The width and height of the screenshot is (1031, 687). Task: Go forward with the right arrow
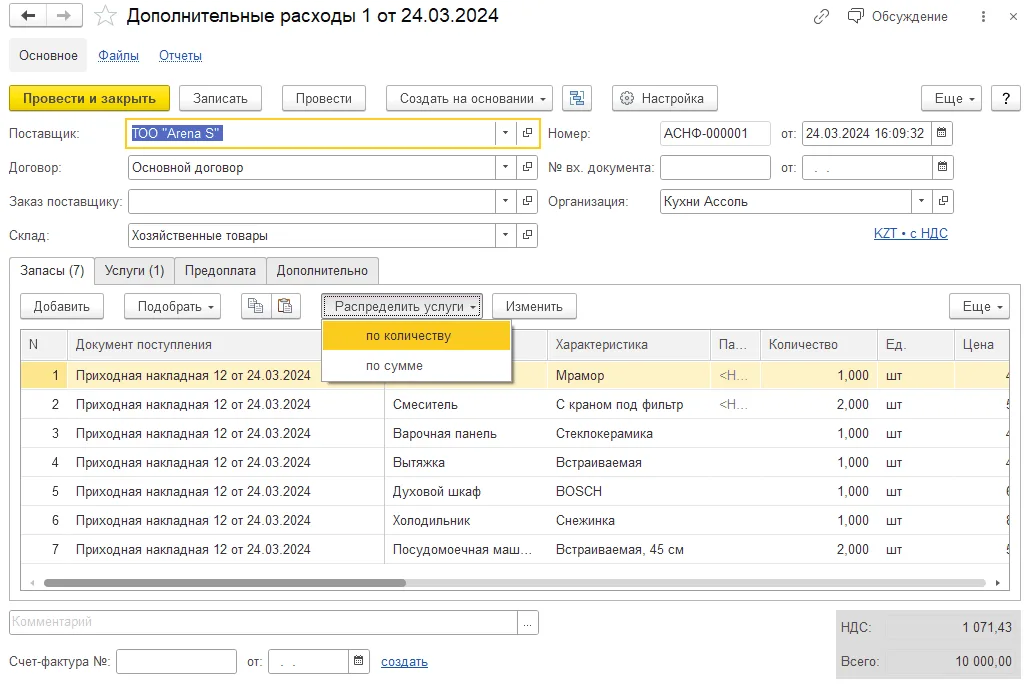(64, 16)
